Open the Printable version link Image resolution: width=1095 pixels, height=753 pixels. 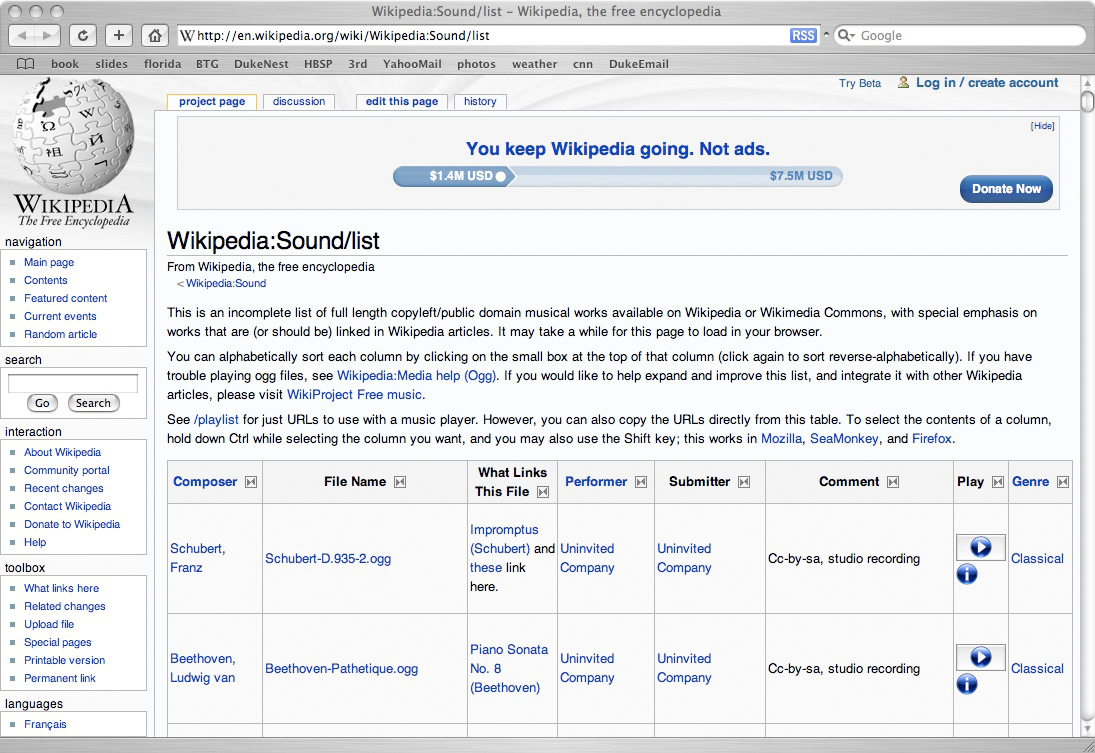(64, 660)
